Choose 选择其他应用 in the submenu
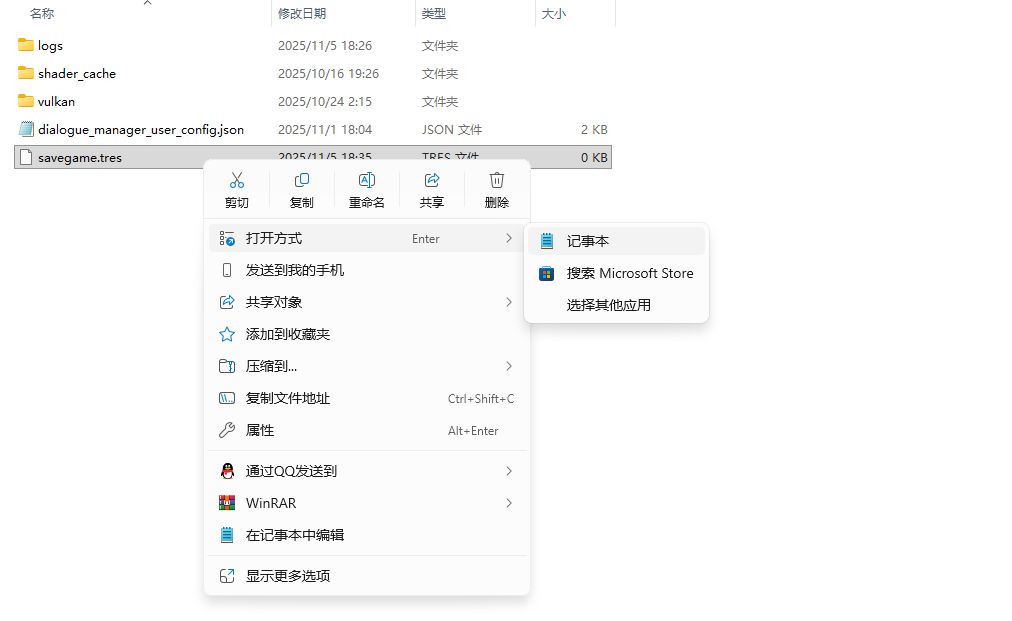1012x621 pixels. click(x=616, y=305)
